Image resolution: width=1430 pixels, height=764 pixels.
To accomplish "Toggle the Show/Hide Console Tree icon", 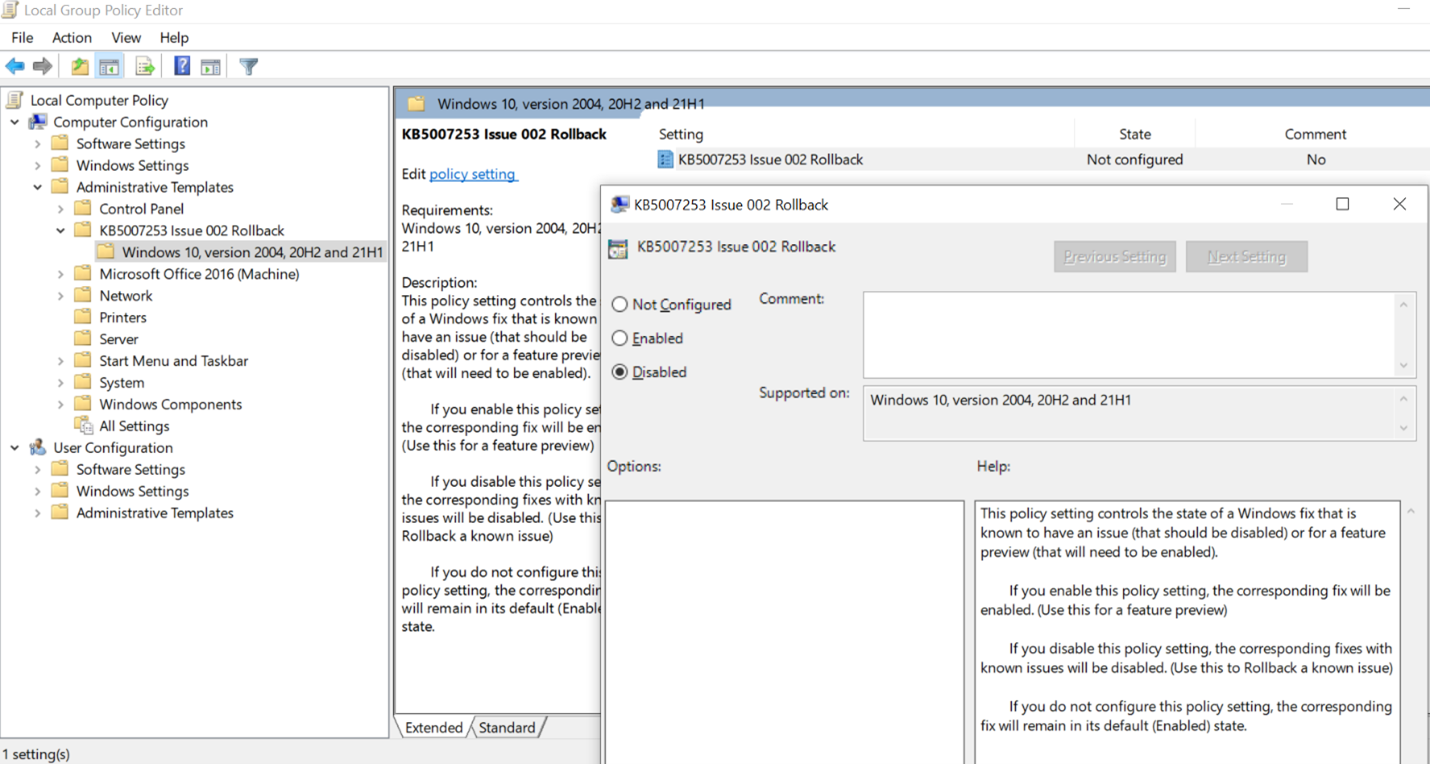I will (110, 66).
